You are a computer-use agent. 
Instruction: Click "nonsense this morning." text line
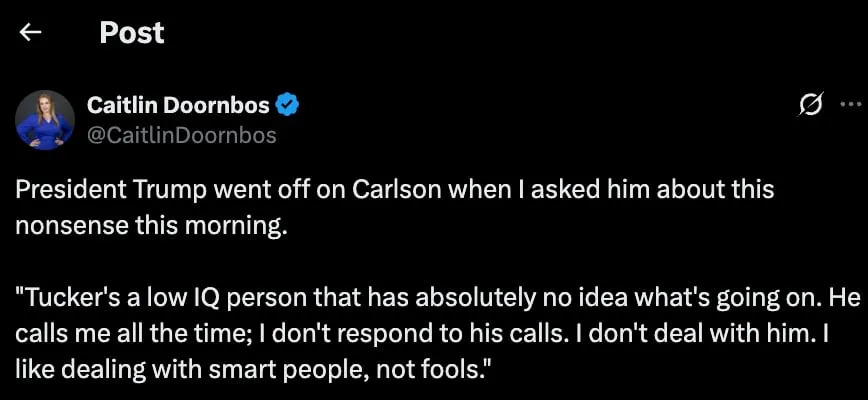point(151,224)
